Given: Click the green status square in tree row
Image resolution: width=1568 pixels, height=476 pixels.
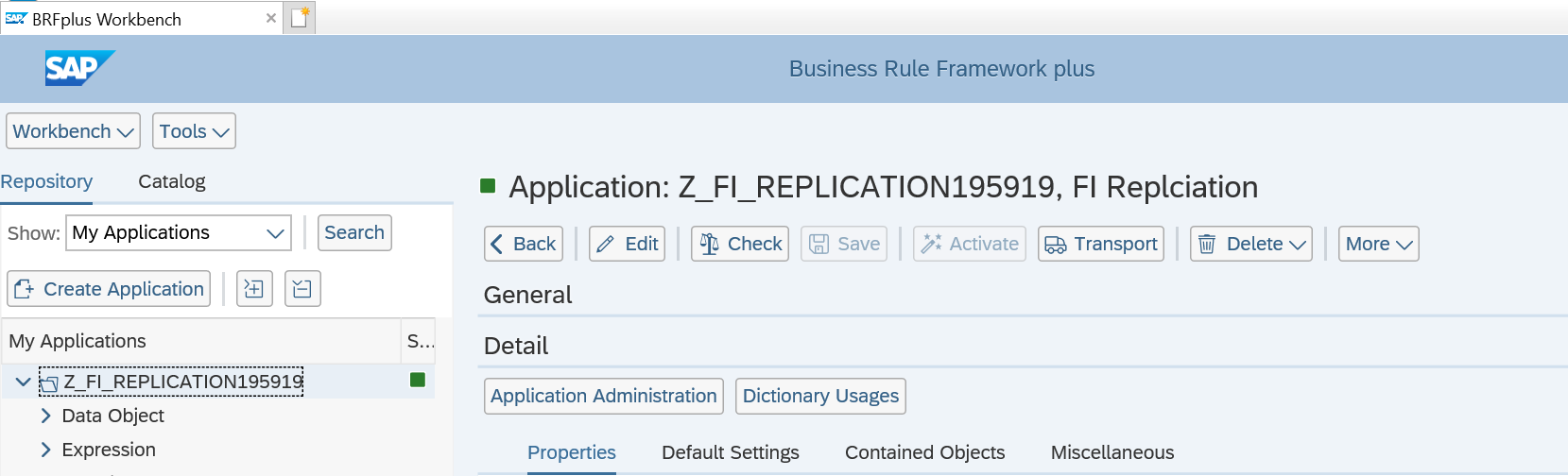Looking at the screenshot, I should [x=417, y=380].
